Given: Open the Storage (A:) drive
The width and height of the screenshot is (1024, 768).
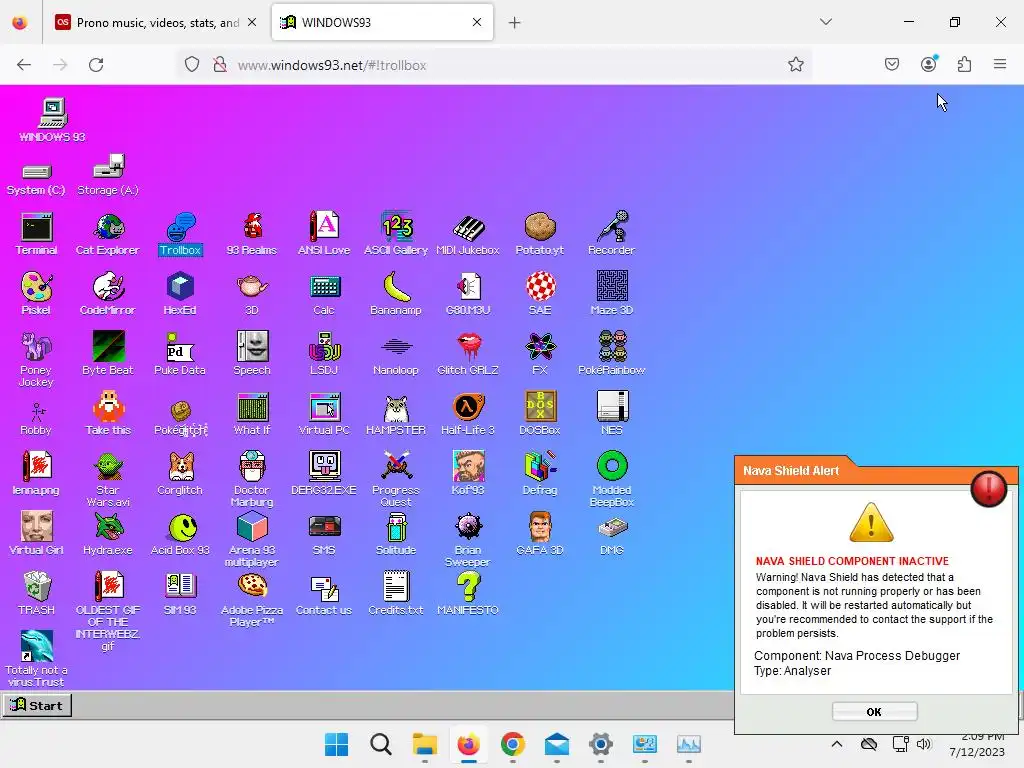Looking at the screenshot, I should 108,175.
